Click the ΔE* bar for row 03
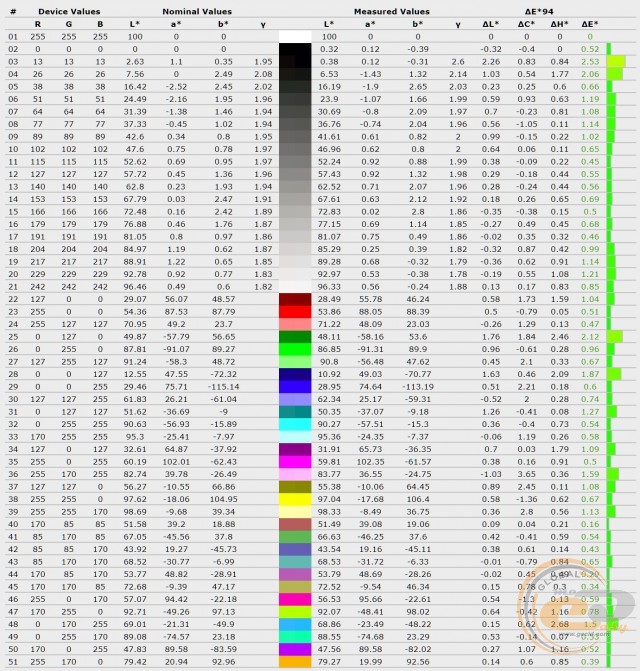This screenshot has height=671, width=640. (x=616, y=62)
